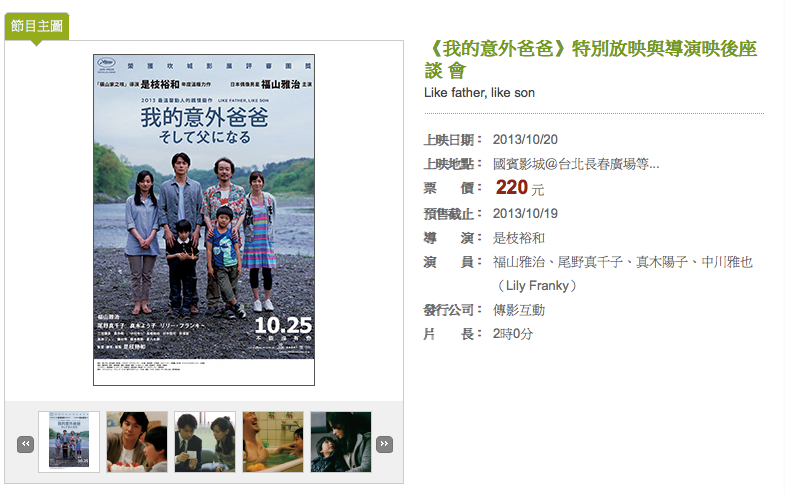Screen dimensions: 785x493
Task: Click the presale deadline 2013/10/19
Action: point(525,214)
